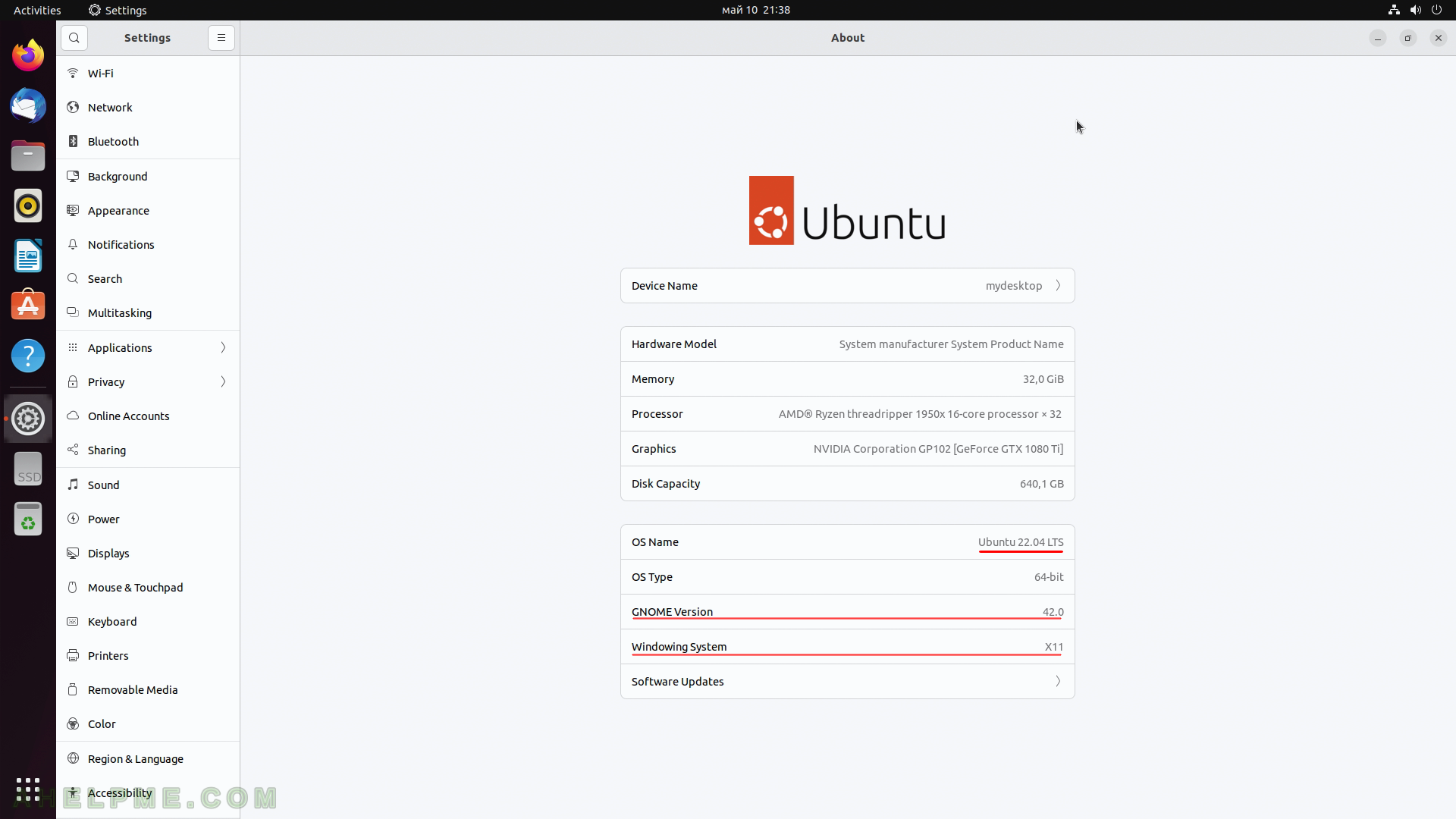Click the 32,0 GiB memory value

coord(1043,379)
